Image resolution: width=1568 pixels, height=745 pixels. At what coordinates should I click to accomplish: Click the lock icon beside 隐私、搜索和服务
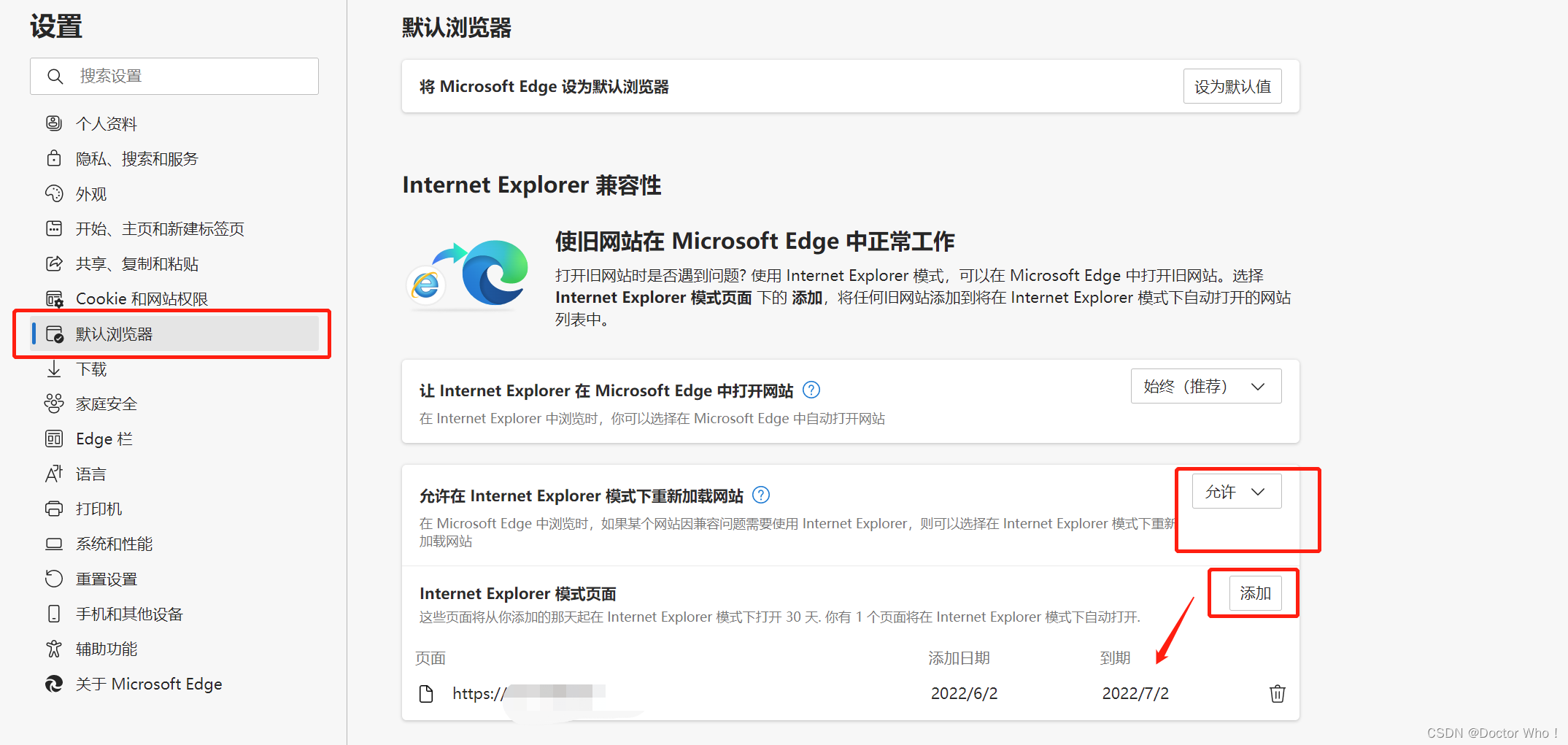pos(54,158)
